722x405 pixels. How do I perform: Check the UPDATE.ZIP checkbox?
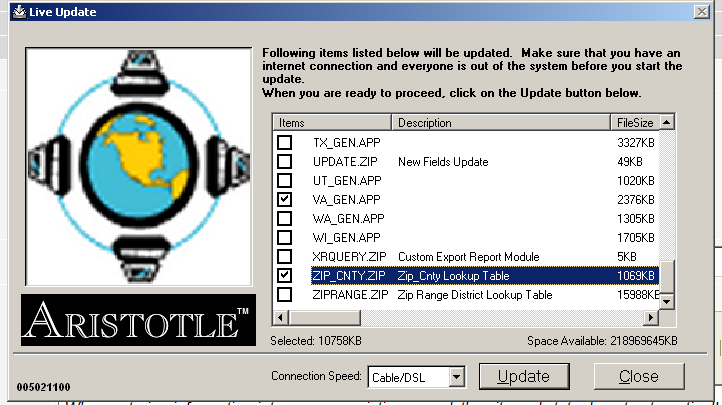[285, 162]
